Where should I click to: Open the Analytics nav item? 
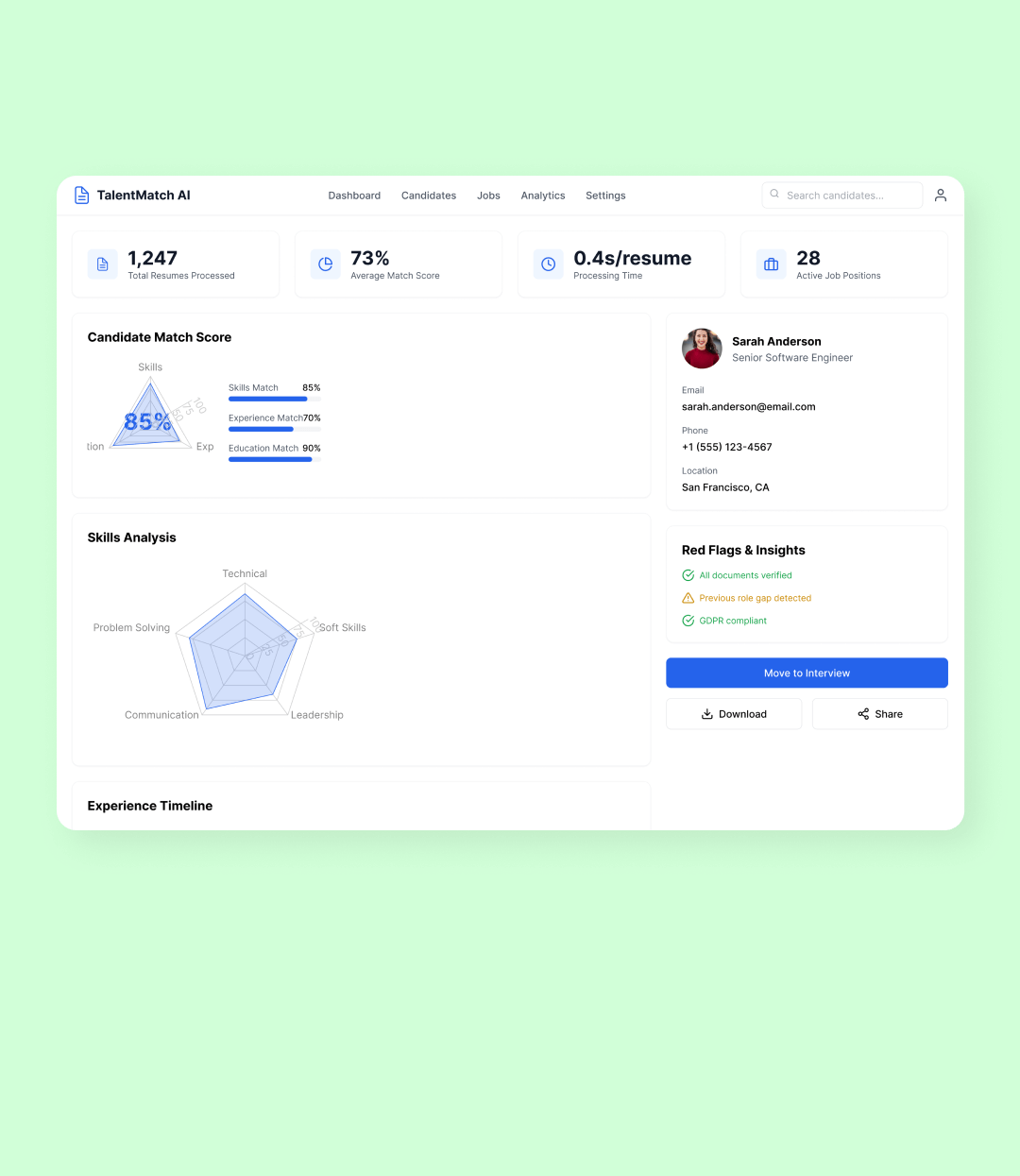[543, 196]
